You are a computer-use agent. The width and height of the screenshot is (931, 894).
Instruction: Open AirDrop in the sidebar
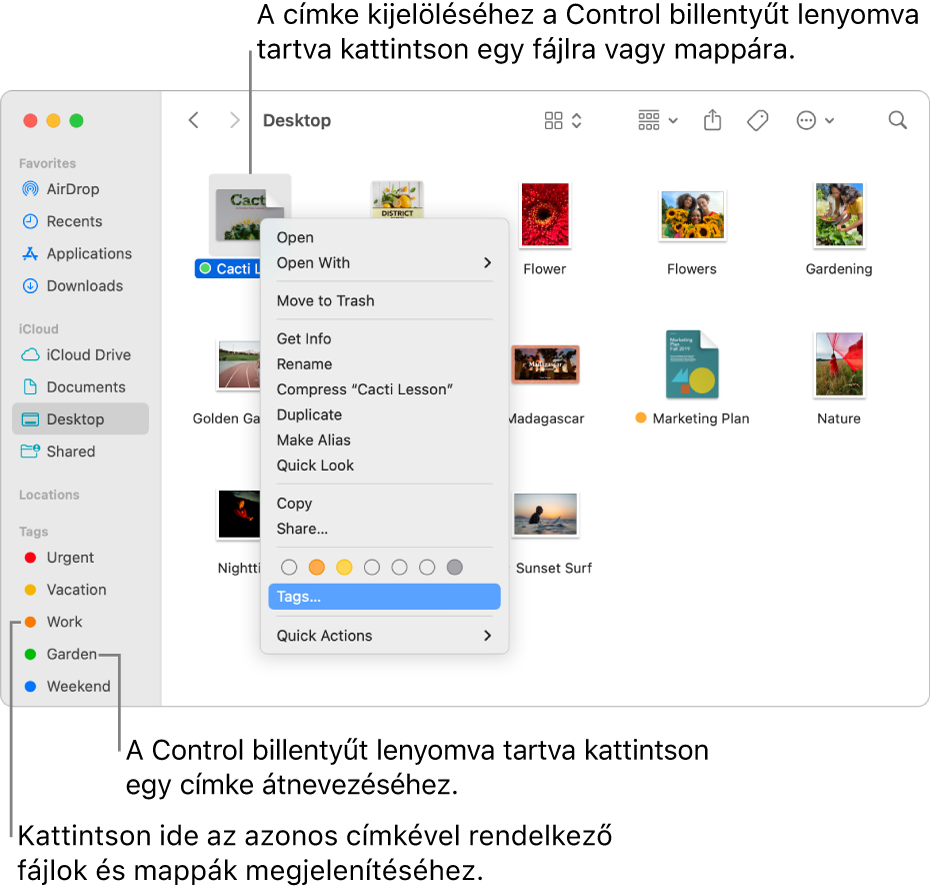tap(80, 189)
